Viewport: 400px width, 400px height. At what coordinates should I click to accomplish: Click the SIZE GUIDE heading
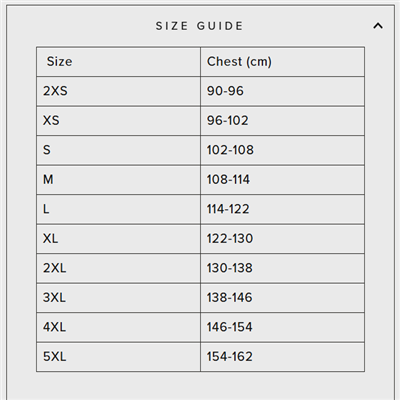click(x=199, y=26)
